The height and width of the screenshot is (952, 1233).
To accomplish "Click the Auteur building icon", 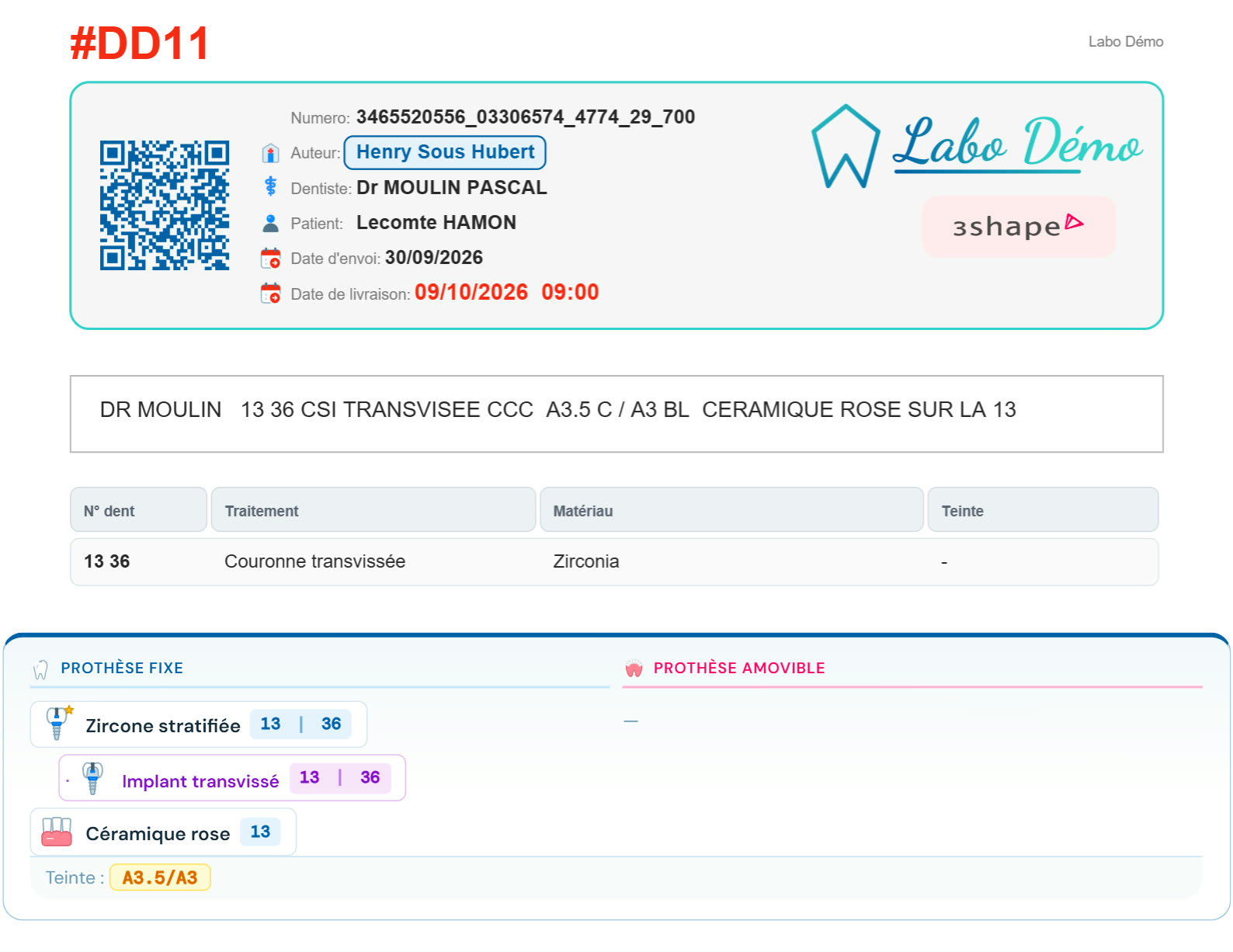I will tap(270, 153).
